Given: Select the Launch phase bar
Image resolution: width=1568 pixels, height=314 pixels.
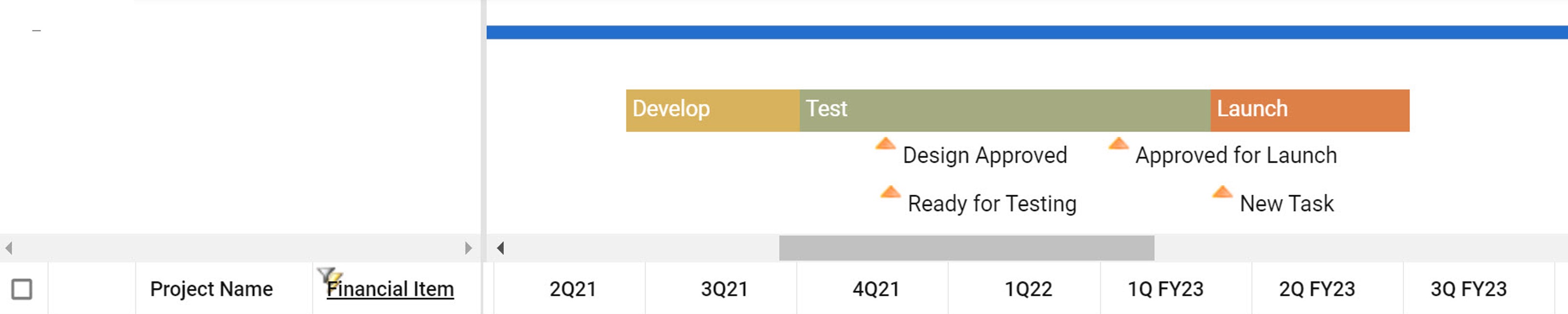Looking at the screenshot, I should [1309, 110].
